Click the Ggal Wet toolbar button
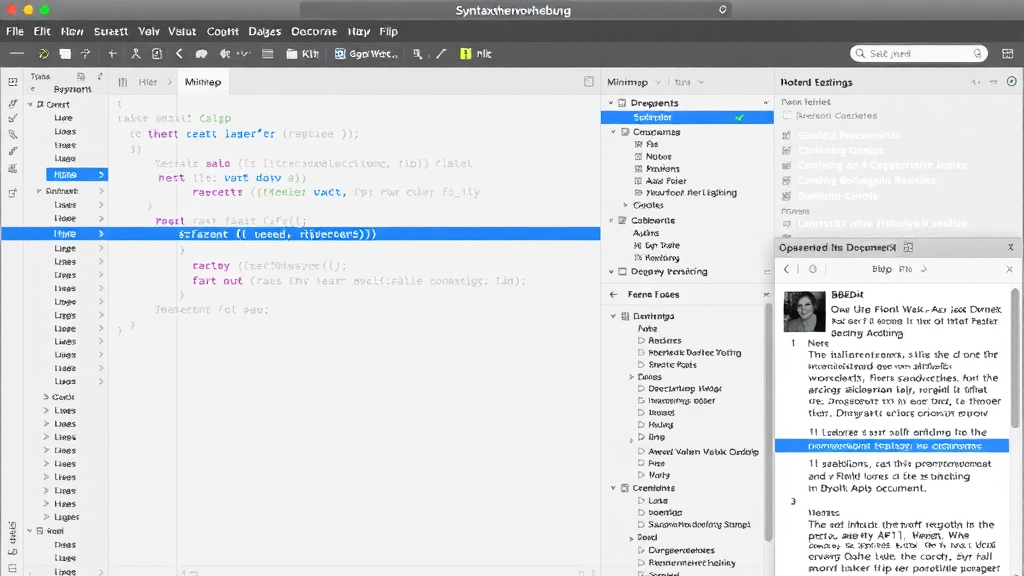The image size is (1024, 576). click(x=366, y=54)
